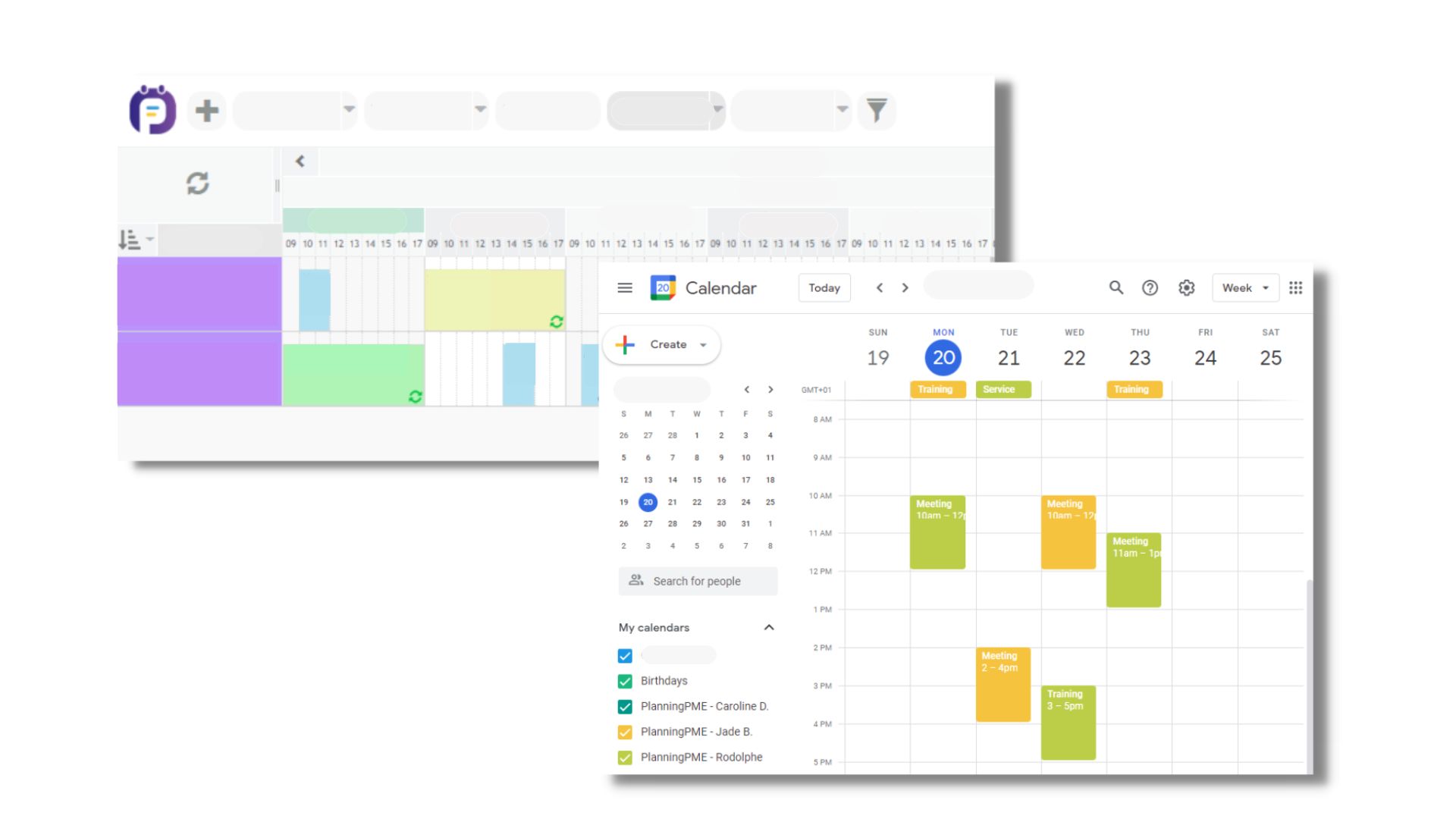Select the Monday 20 date in mini calendar

[x=647, y=502]
